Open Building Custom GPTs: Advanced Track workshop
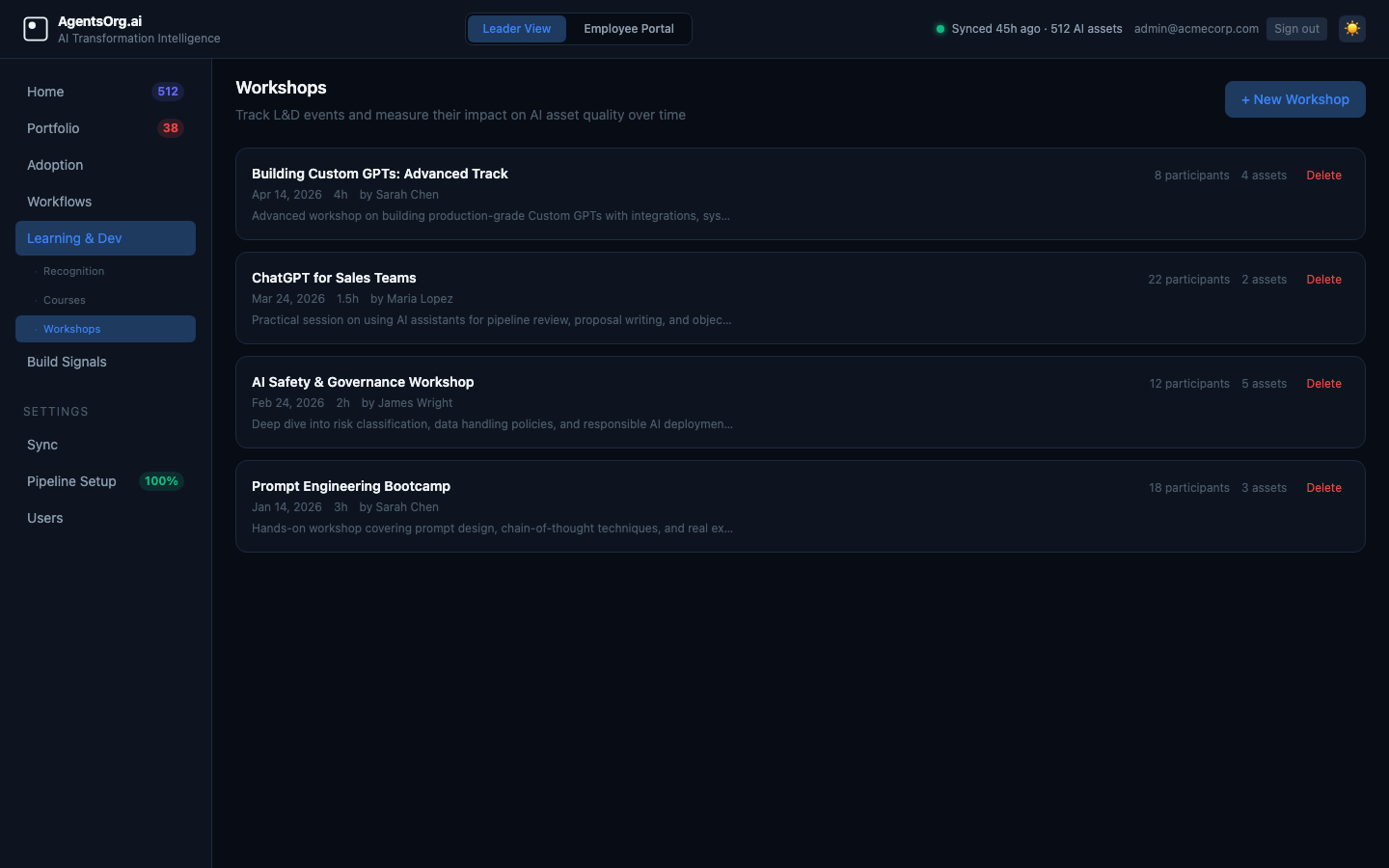The width and height of the screenshot is (1389, 868). [379, 174]
